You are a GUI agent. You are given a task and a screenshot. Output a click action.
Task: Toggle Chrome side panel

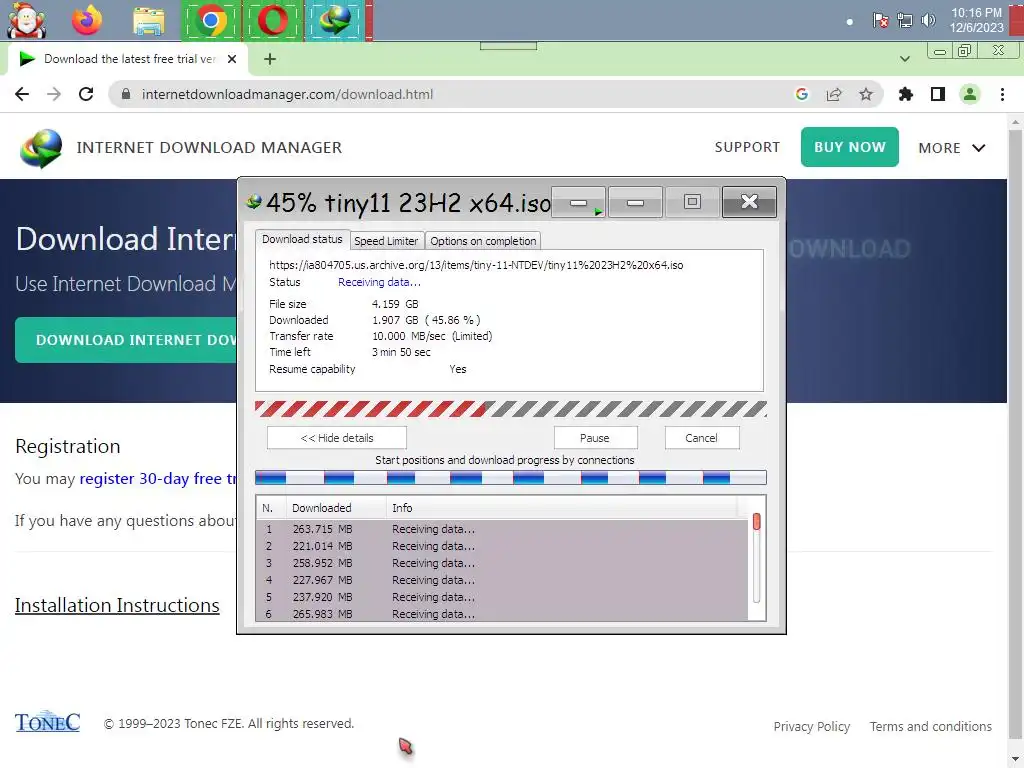(938, 94)
